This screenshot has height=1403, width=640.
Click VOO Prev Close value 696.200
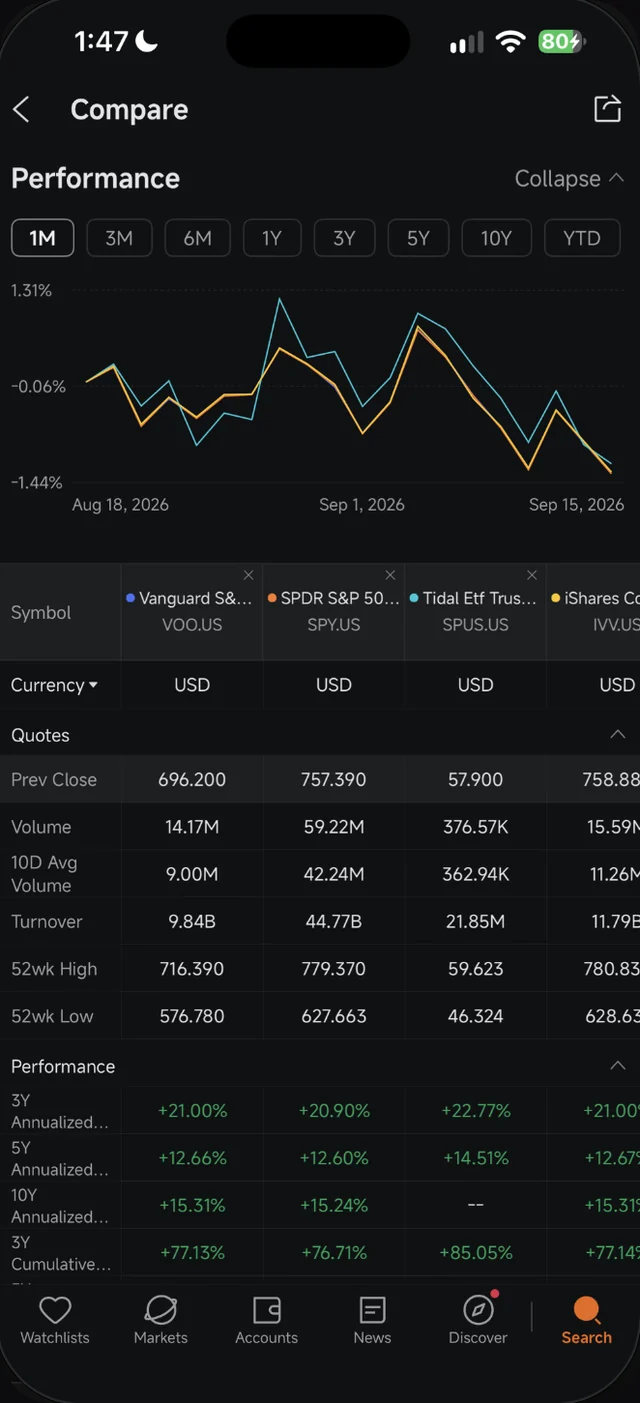point(192,780)
